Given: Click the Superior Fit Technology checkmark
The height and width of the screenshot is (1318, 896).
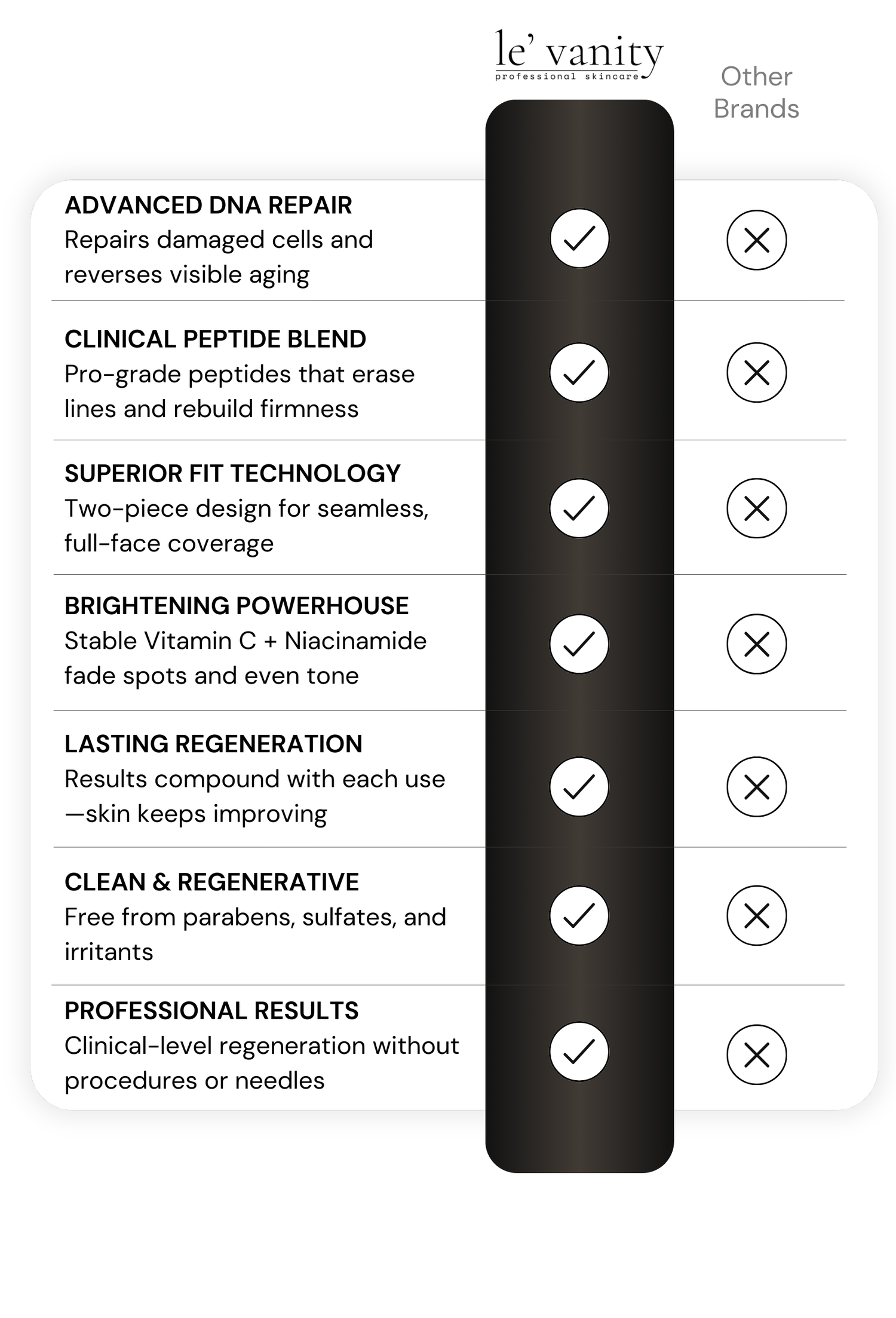Looking at the screenshot, I should click(x=579, y=508).
